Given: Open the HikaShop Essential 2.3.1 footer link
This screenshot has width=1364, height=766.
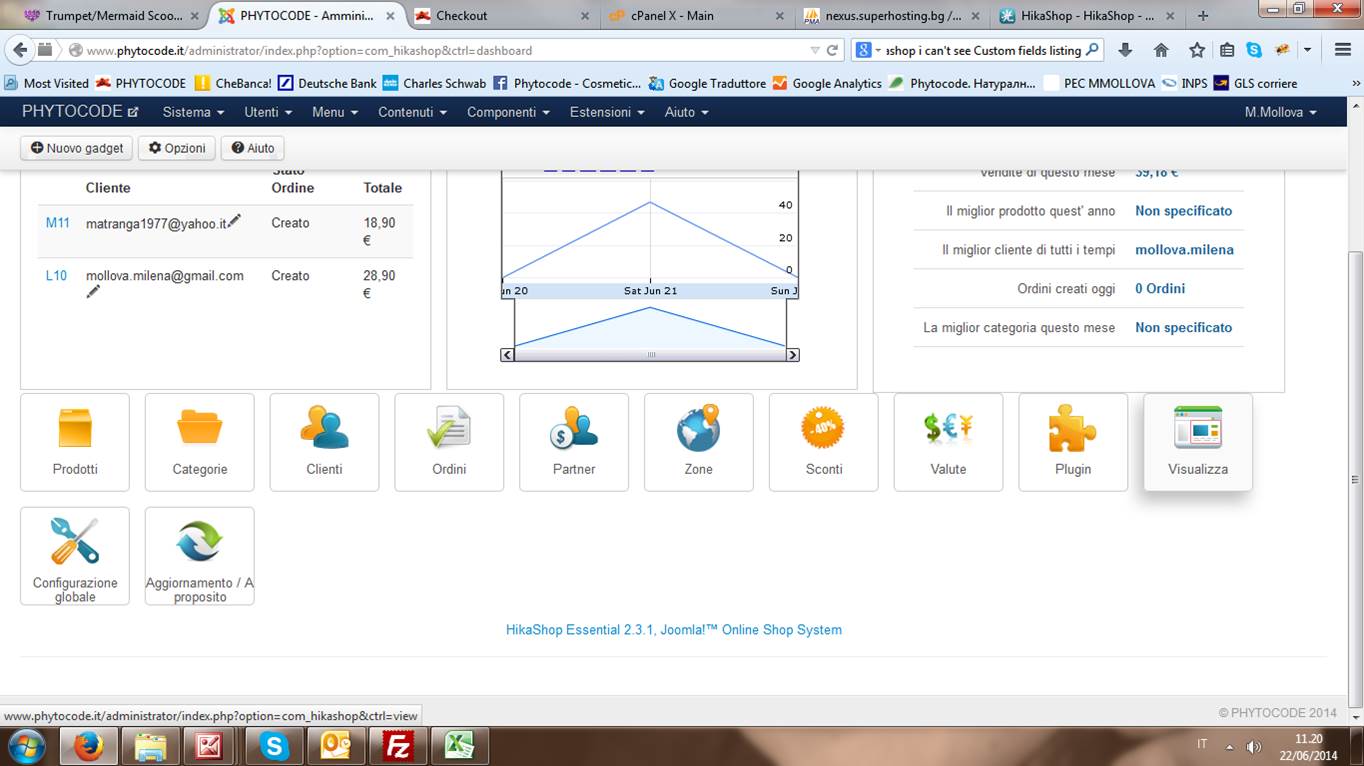Looking at the screenshot, I should (674, 630).
